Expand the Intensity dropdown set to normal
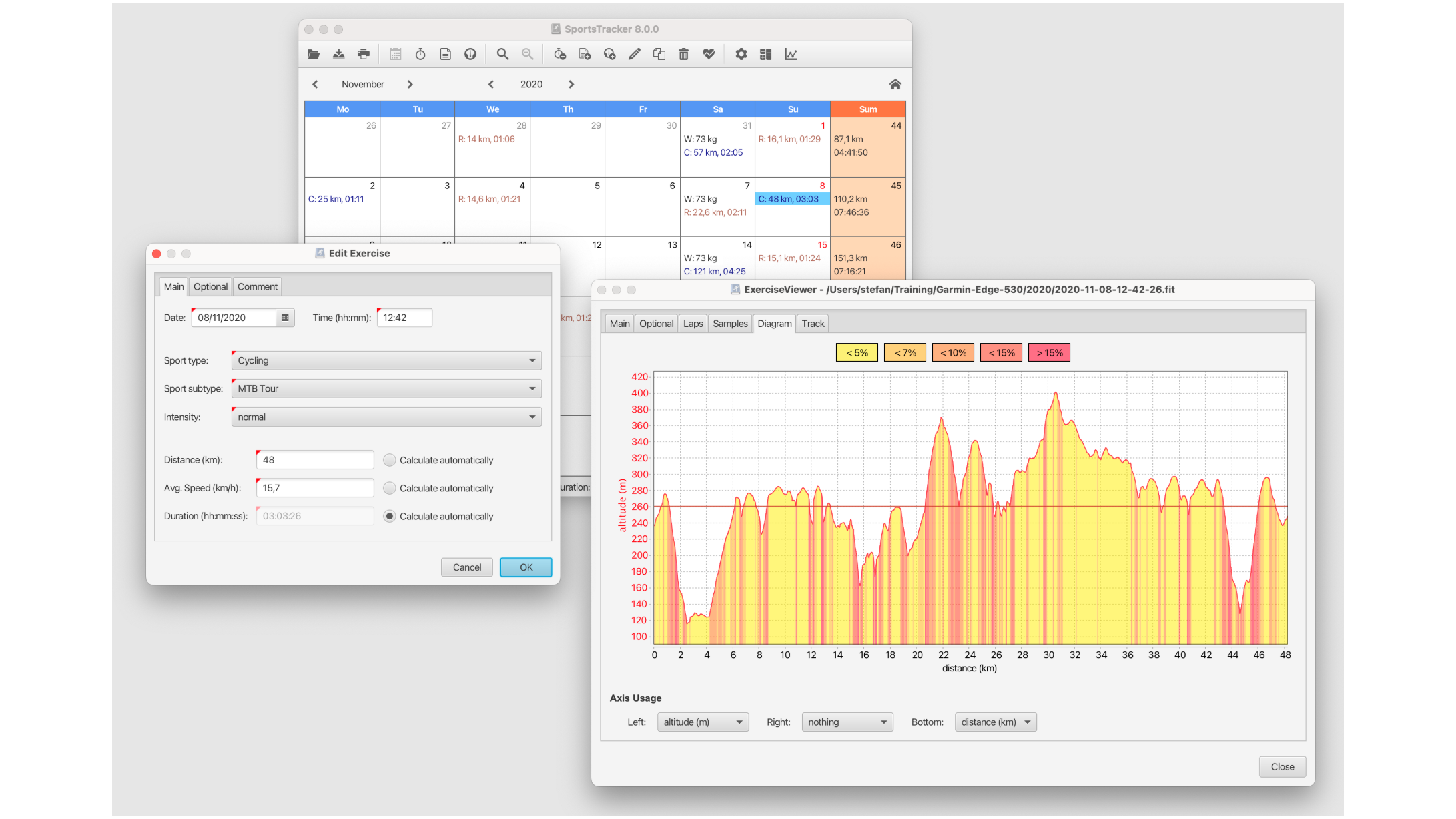This screenshot has height=819, width=1456. coord(386,417)
